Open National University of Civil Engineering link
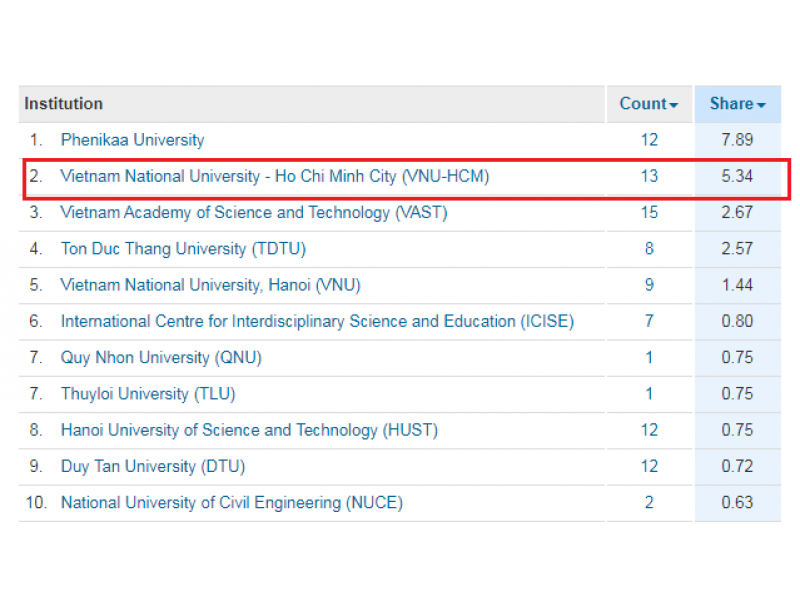 coord(231,502)
